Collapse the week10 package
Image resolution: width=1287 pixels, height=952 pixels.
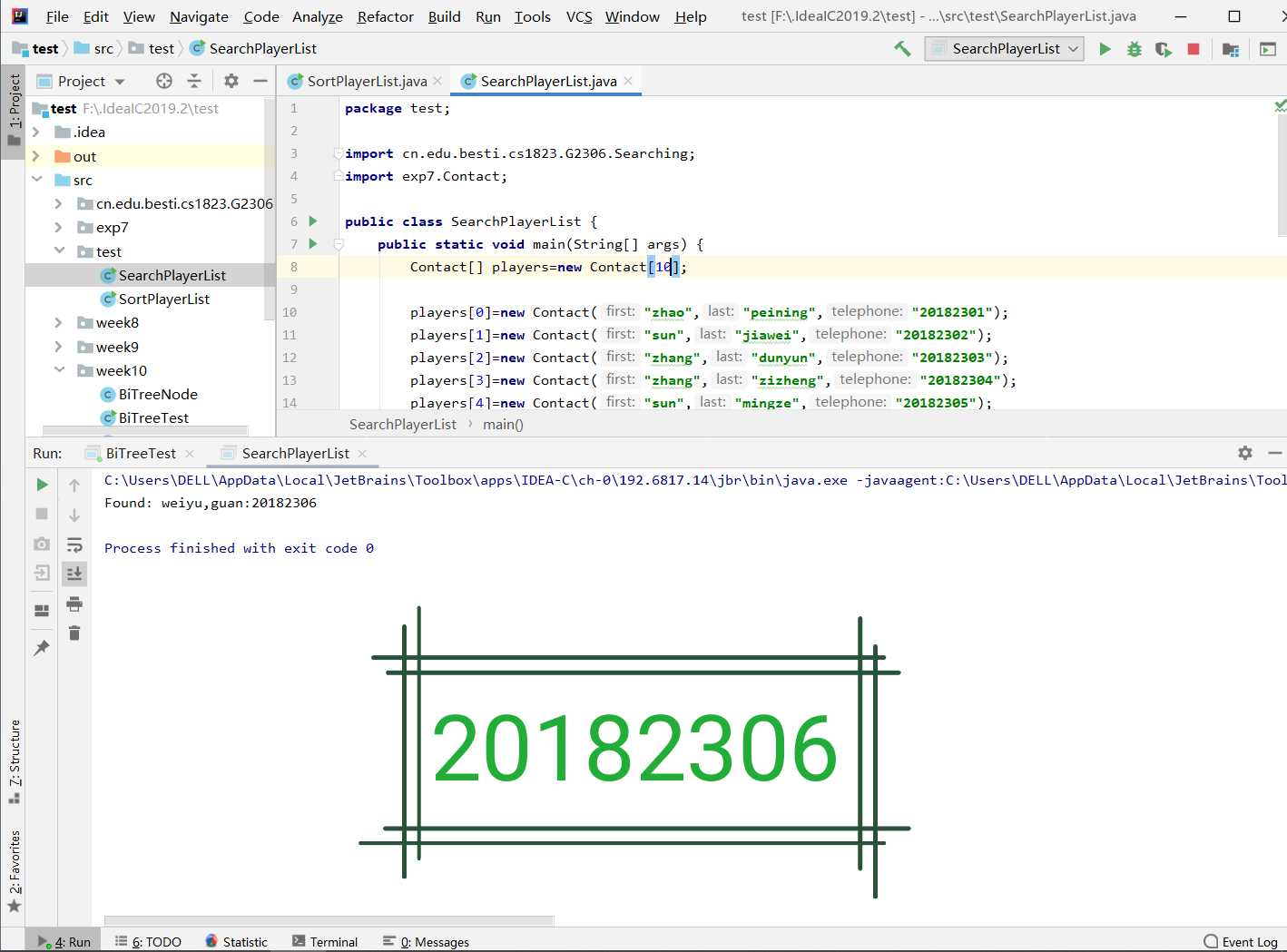(x=58, y=370)
